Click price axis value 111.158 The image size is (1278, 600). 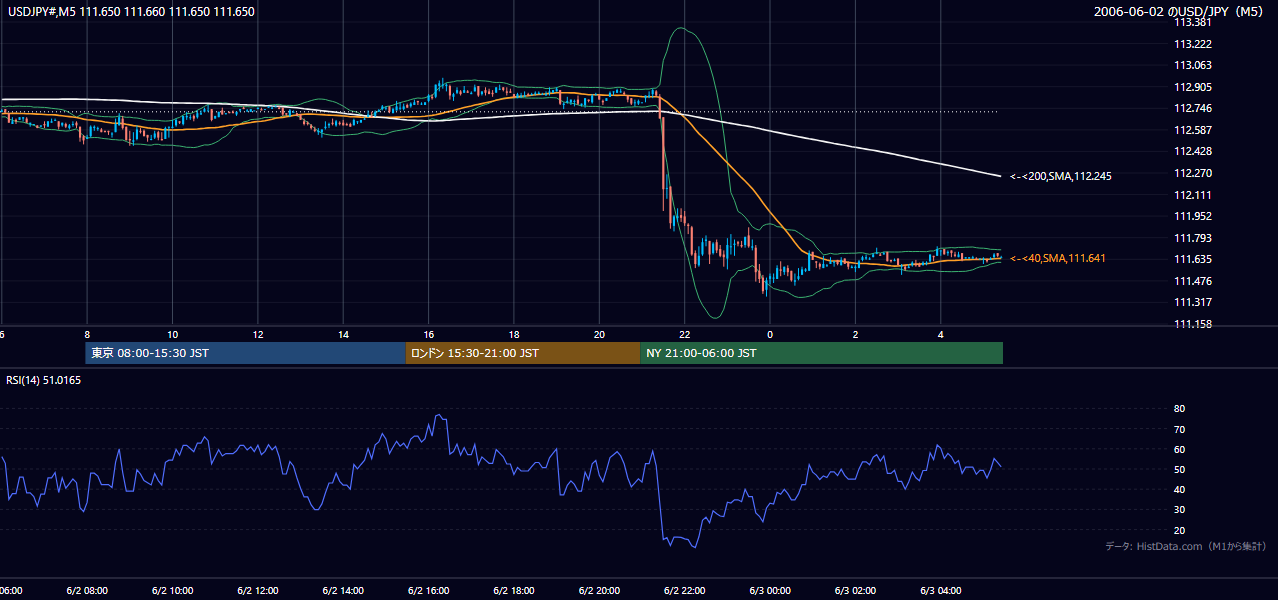tap(1193, 324)
